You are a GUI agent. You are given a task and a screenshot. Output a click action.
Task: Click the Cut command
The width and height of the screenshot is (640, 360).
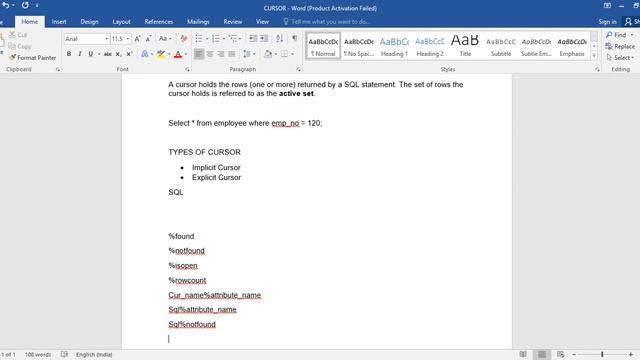point(18,35)
